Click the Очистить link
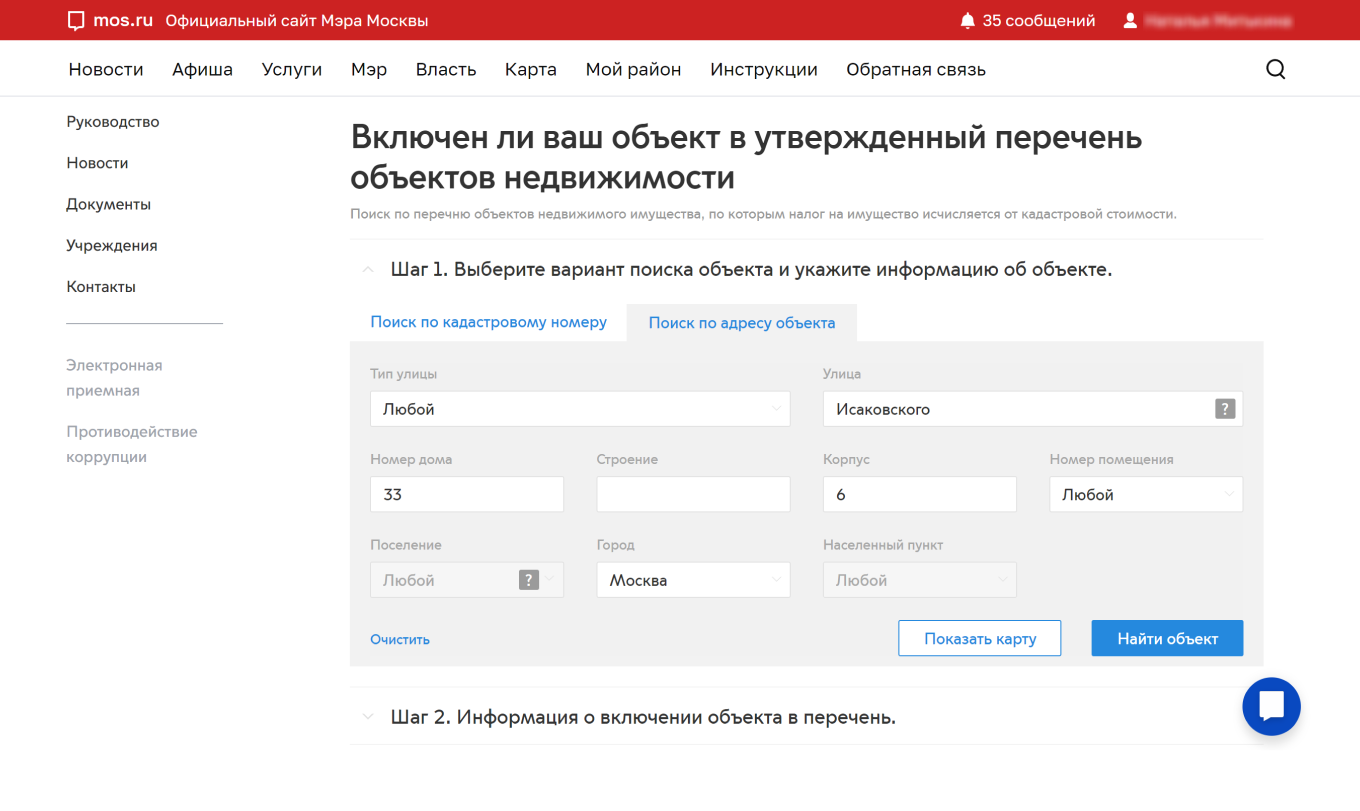This screenshot has width=1360, height=811. tap(400, 639)
